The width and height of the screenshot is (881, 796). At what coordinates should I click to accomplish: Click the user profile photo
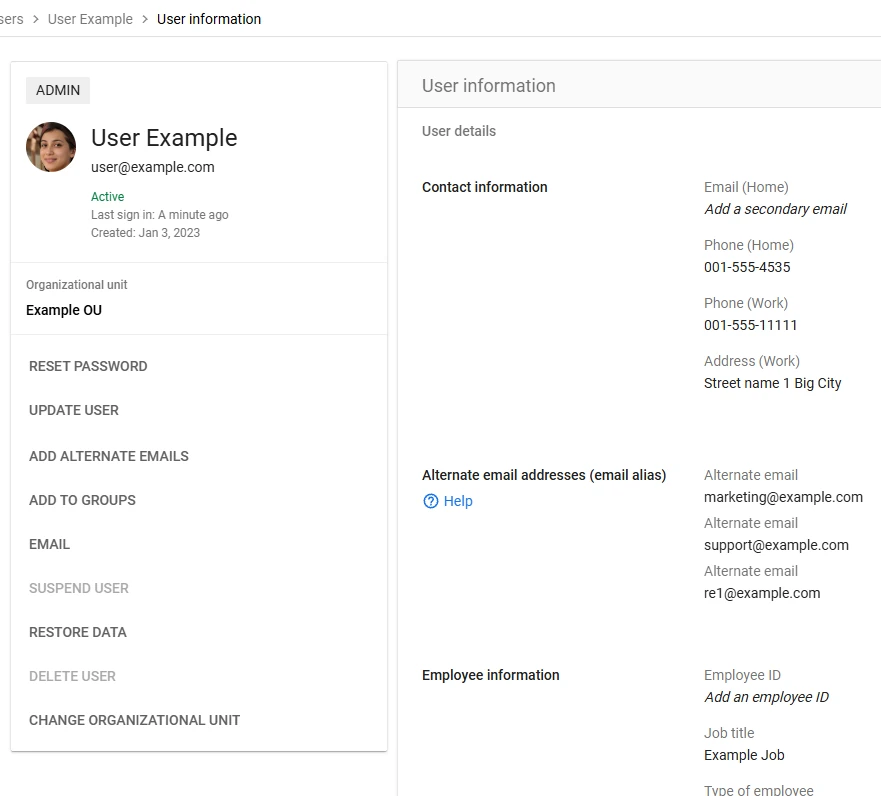coord(51,147)
